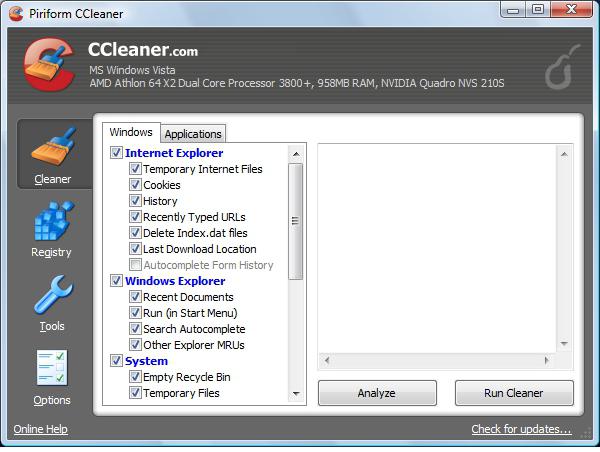The width and height of the screenshot is (600, 452).
Task: Toggle Run (in Start Menu) checkbox
Action: [x=135, y=313]
